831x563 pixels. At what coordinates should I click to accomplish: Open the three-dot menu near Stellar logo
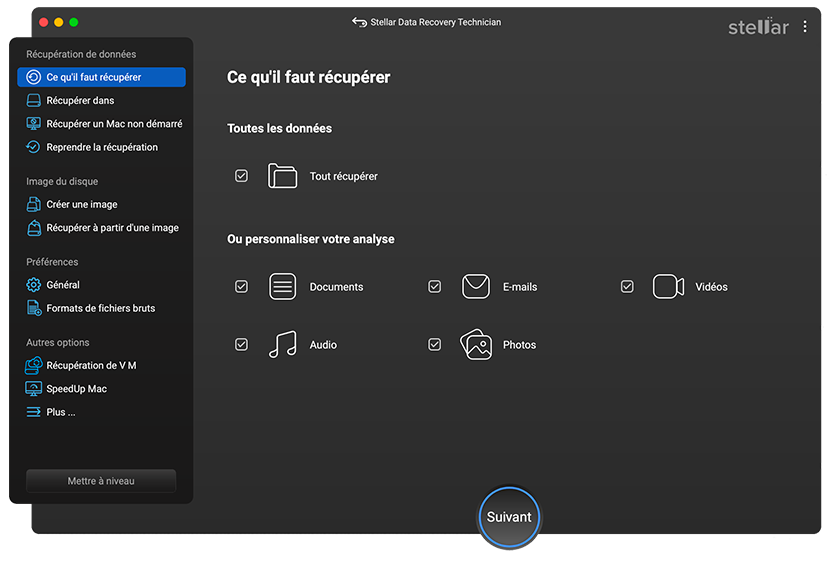pos(805,27)
